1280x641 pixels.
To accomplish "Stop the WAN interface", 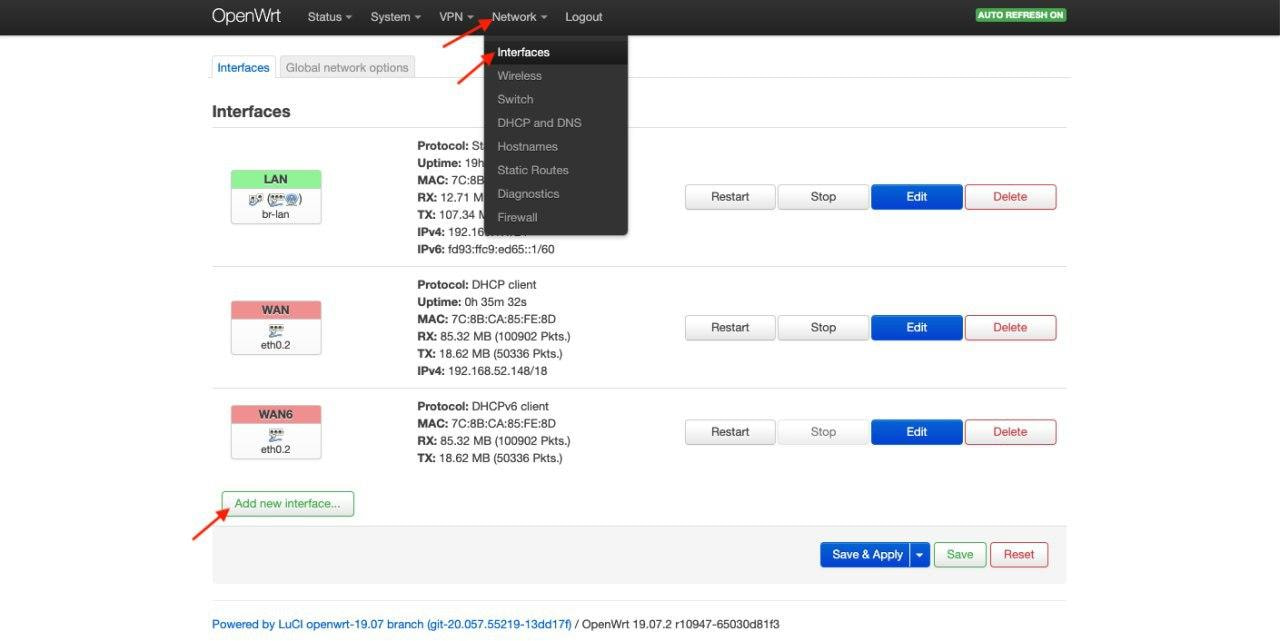I will [x=823, y=327].
